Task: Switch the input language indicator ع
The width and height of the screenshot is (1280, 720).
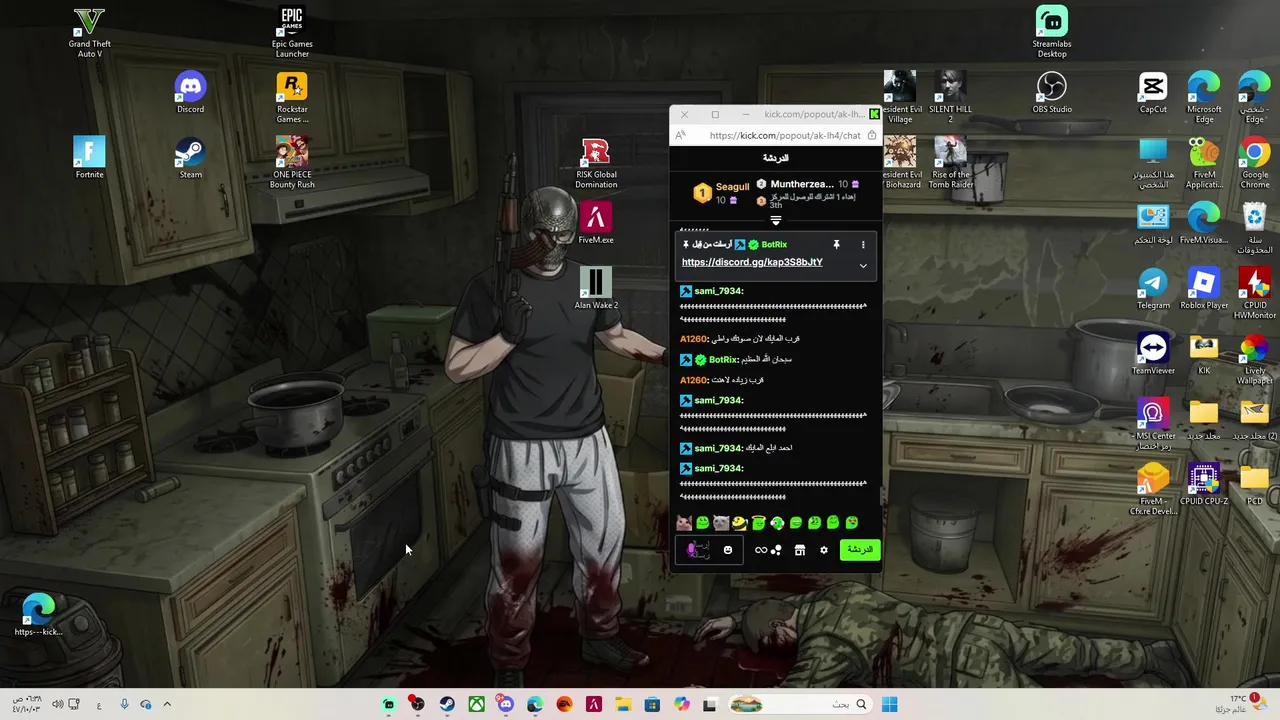Action: click(x=99, y=705)
